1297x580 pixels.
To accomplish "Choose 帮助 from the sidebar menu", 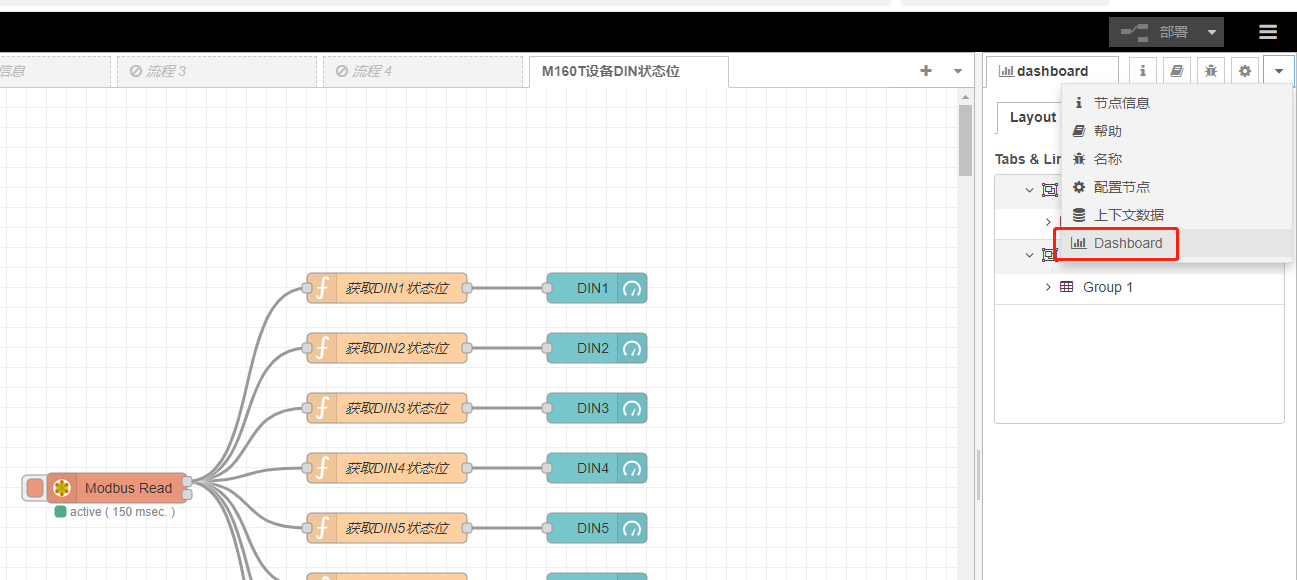I will click(1176, 131).
